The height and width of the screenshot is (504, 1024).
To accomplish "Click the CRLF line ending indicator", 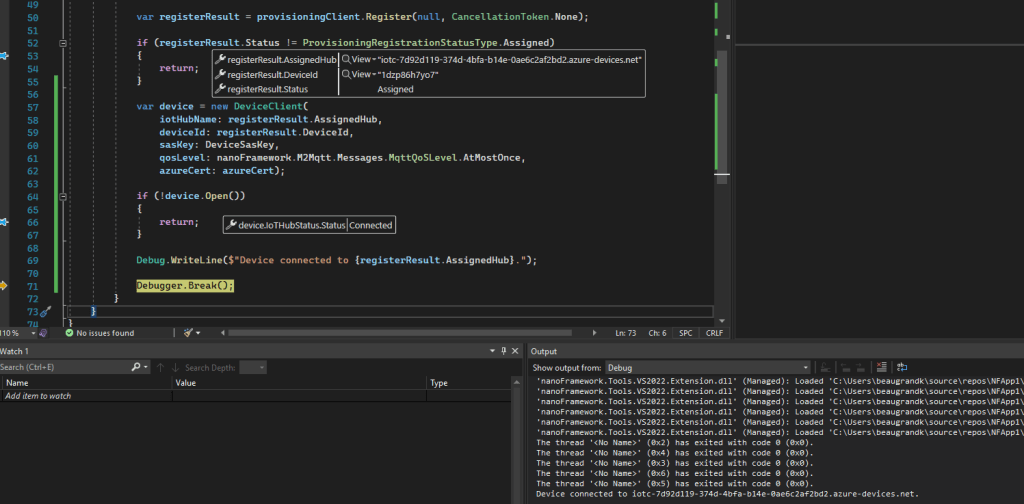I will click(x=714, y=332).
